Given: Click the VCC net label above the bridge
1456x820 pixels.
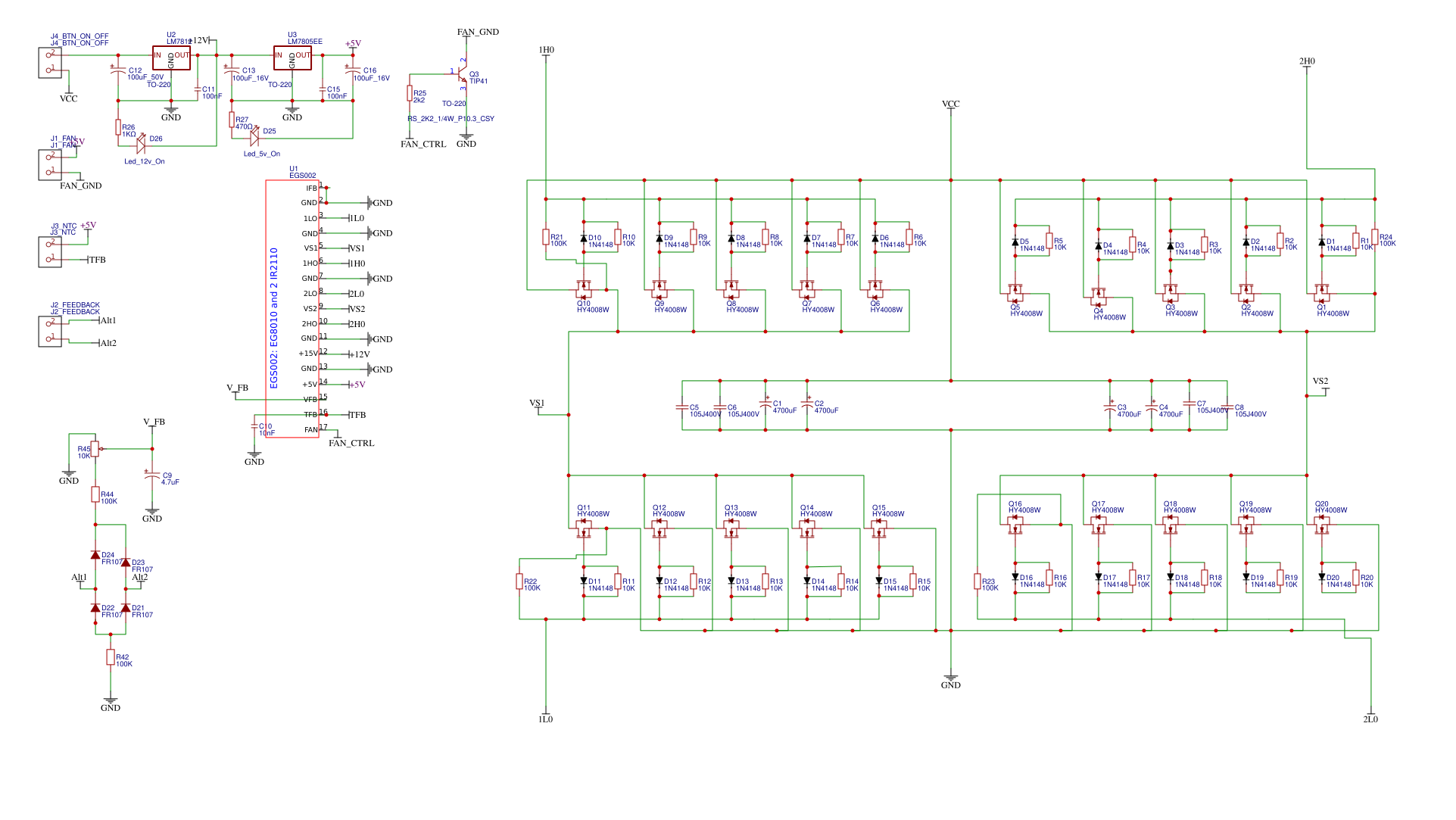Looking at the screenshot, I should click(x=951, y=104).
